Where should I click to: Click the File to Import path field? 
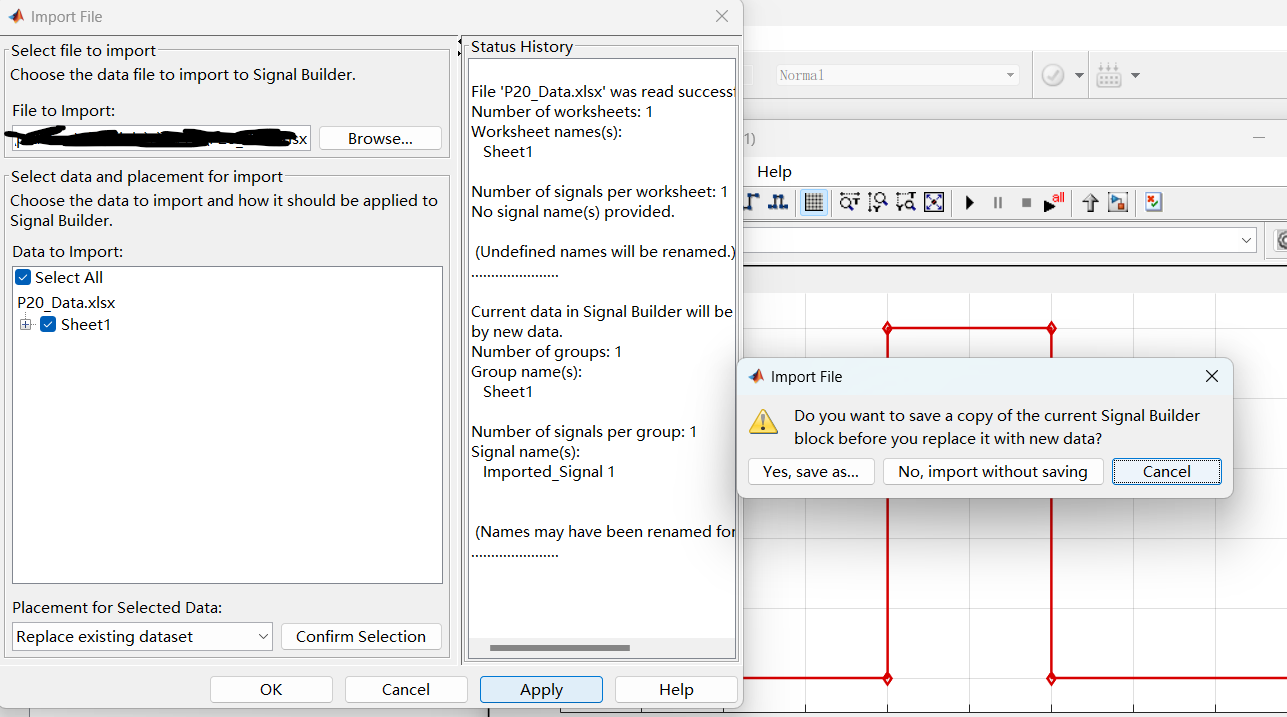[x=162, y=139]
